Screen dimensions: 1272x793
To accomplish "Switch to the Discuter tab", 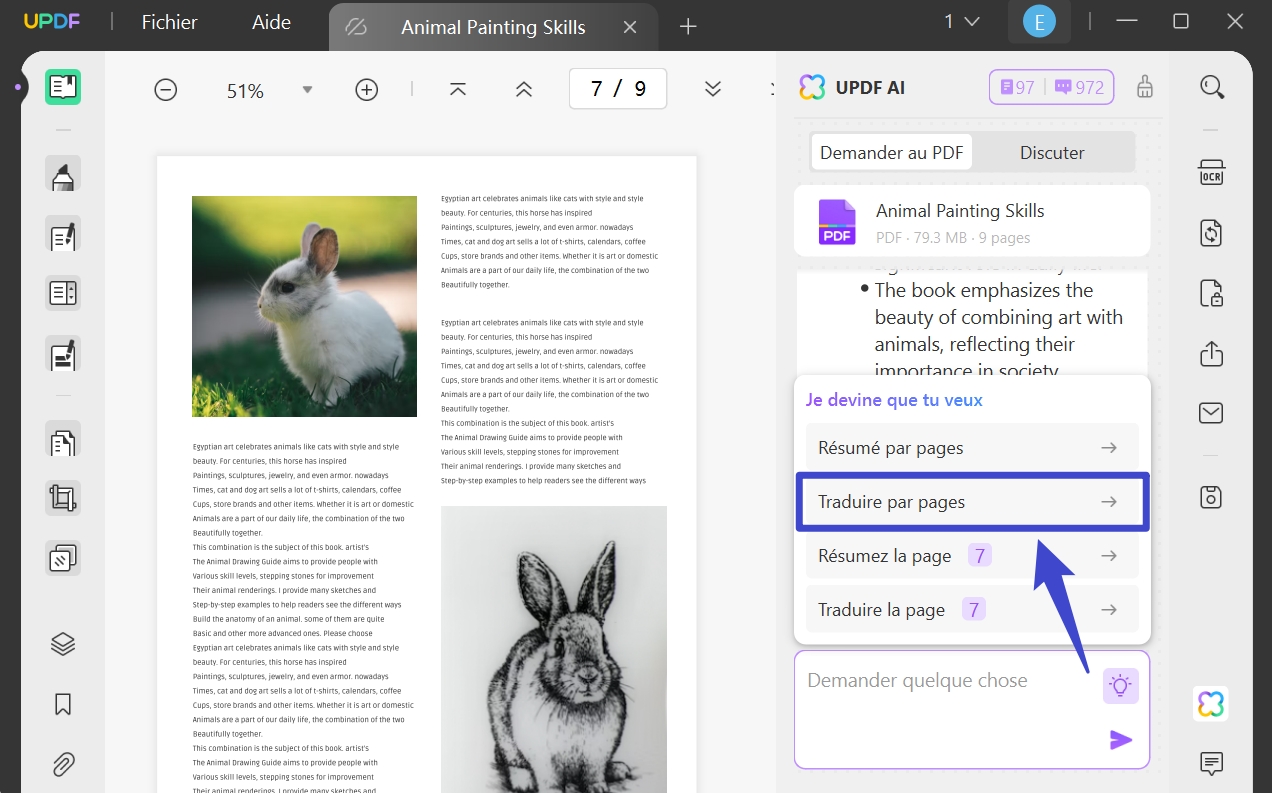I will point(1052,152).
